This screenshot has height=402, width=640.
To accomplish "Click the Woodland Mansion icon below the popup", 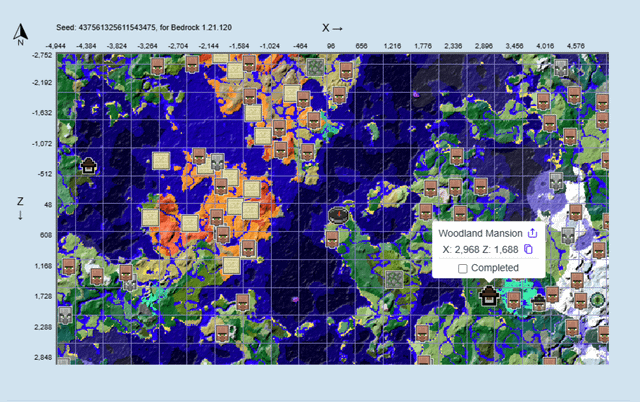I will coord(489,295).
